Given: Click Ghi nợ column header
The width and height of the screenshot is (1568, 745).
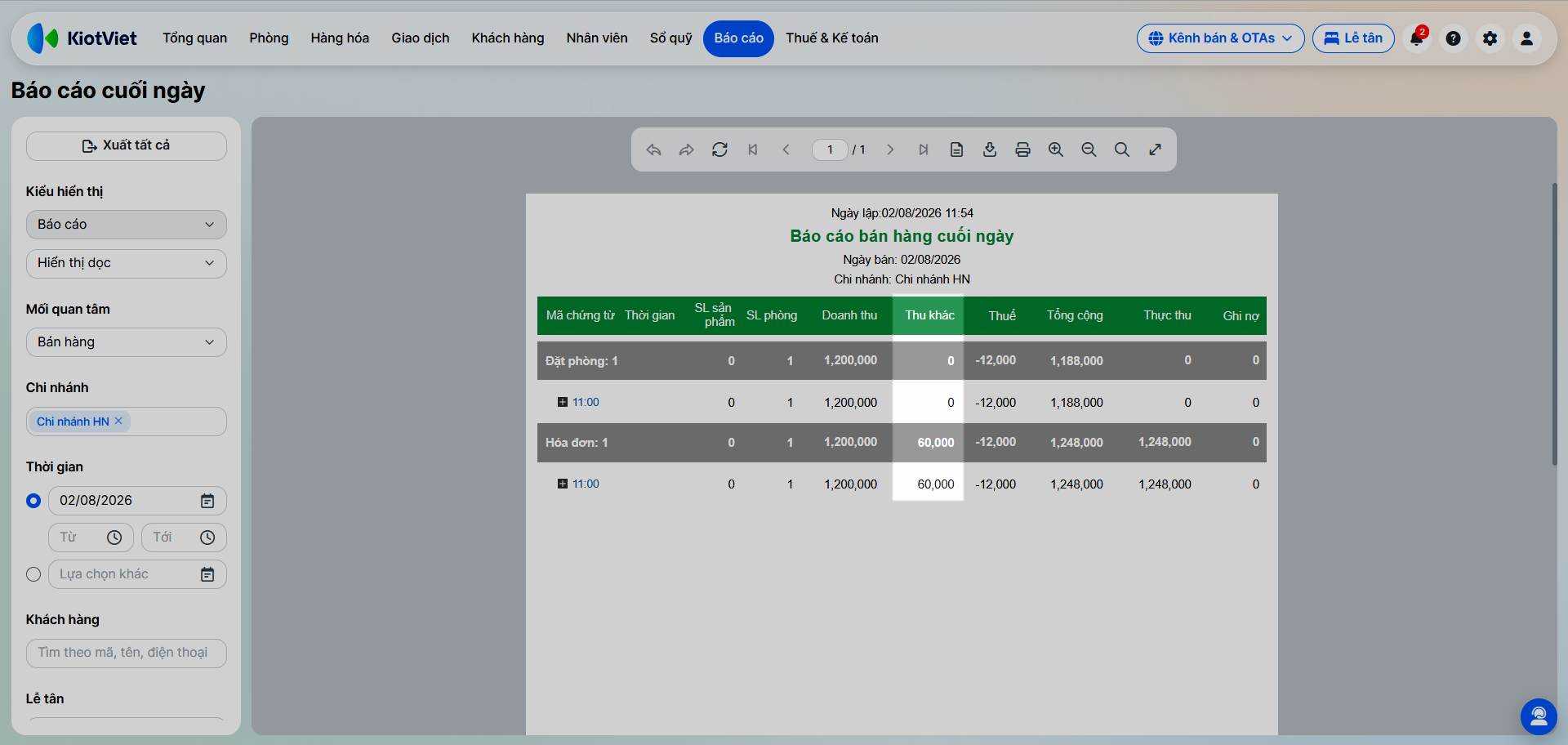Looking at the screenshot, I should 1241,315.
